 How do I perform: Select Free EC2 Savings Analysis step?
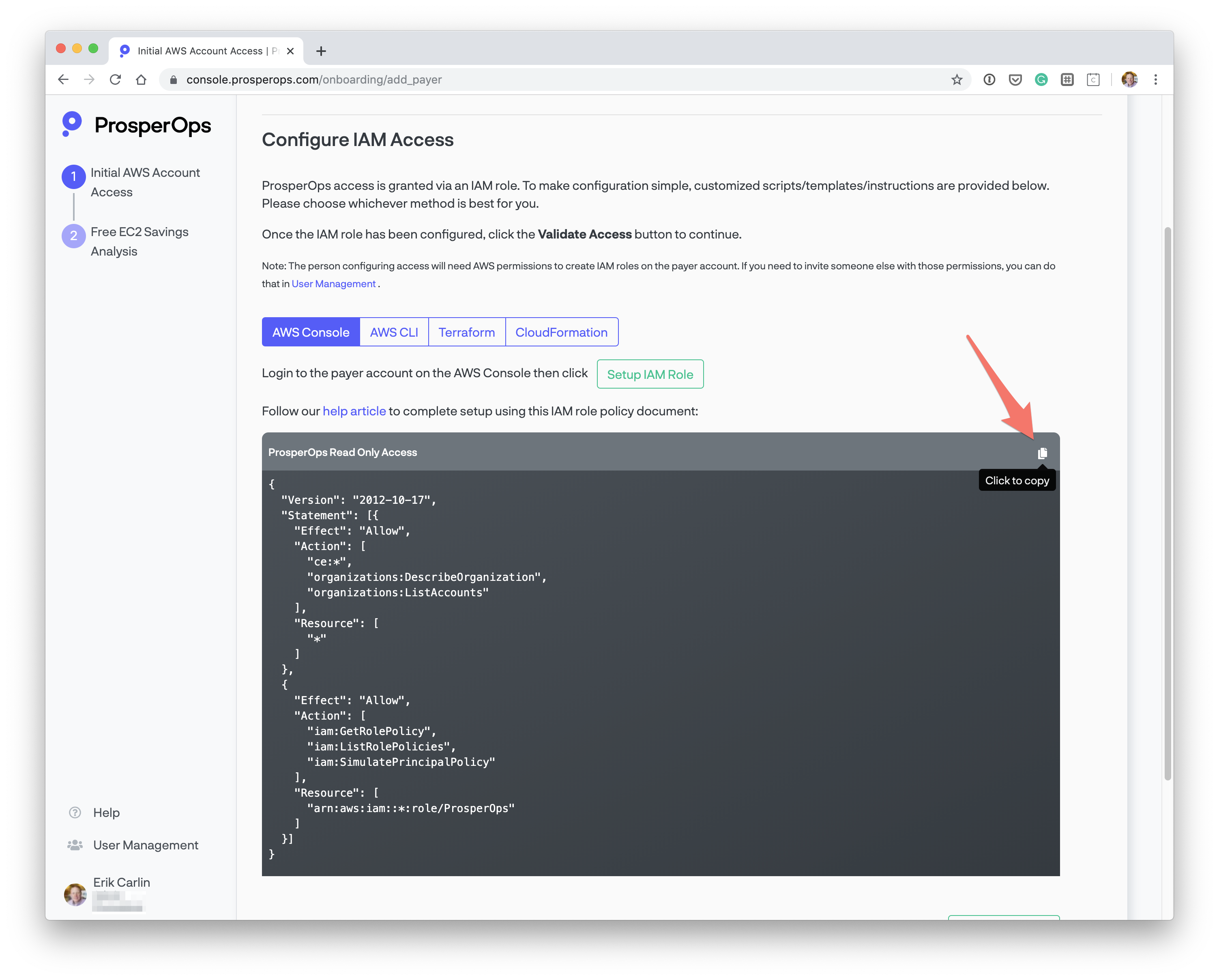pos(139,241)
